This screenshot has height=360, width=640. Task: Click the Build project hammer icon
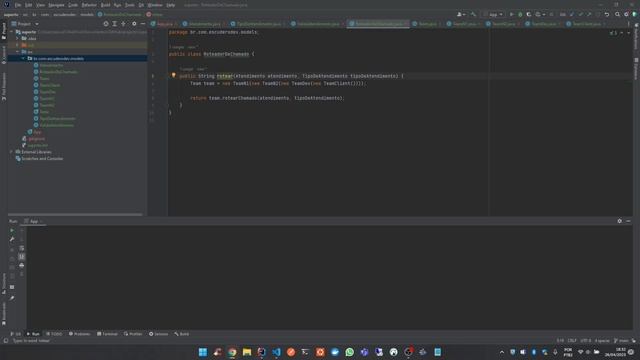(x=473, y=14)
